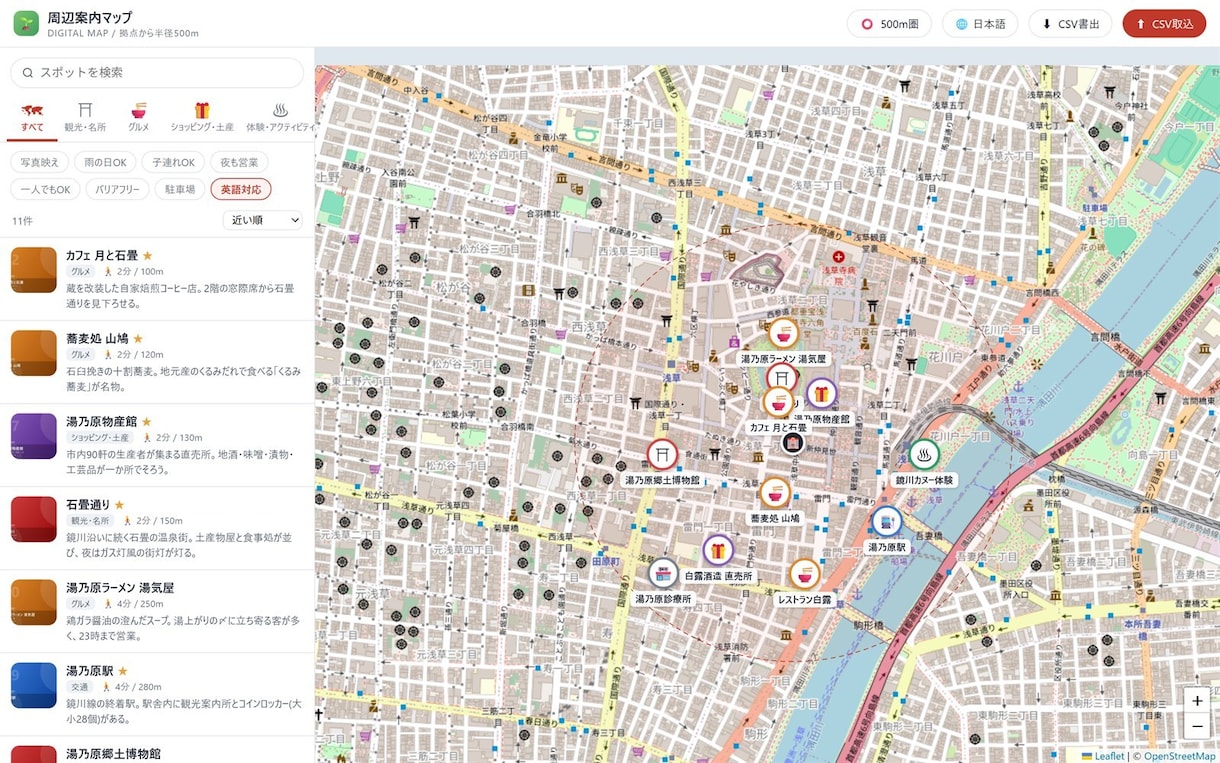This screenshot has height=763, width=1220.
Task: Click the 湯乃原ラーメン 湯気屋 map marker
Action: click(x=783, y=333)
